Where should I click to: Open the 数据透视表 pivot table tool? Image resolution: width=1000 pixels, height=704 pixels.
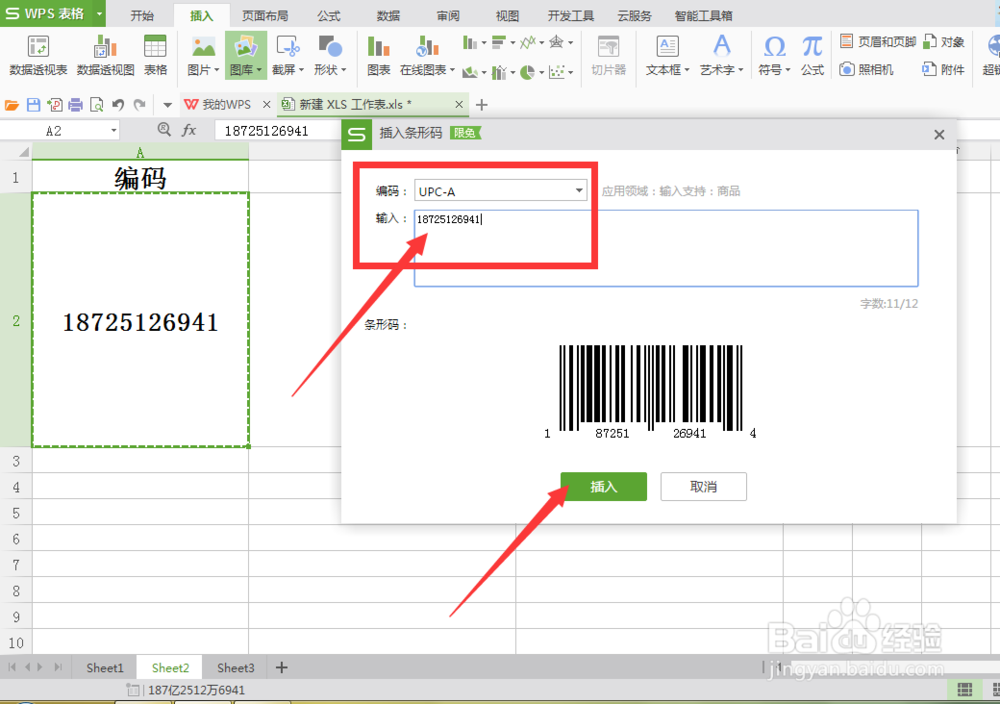click(38, 56)
